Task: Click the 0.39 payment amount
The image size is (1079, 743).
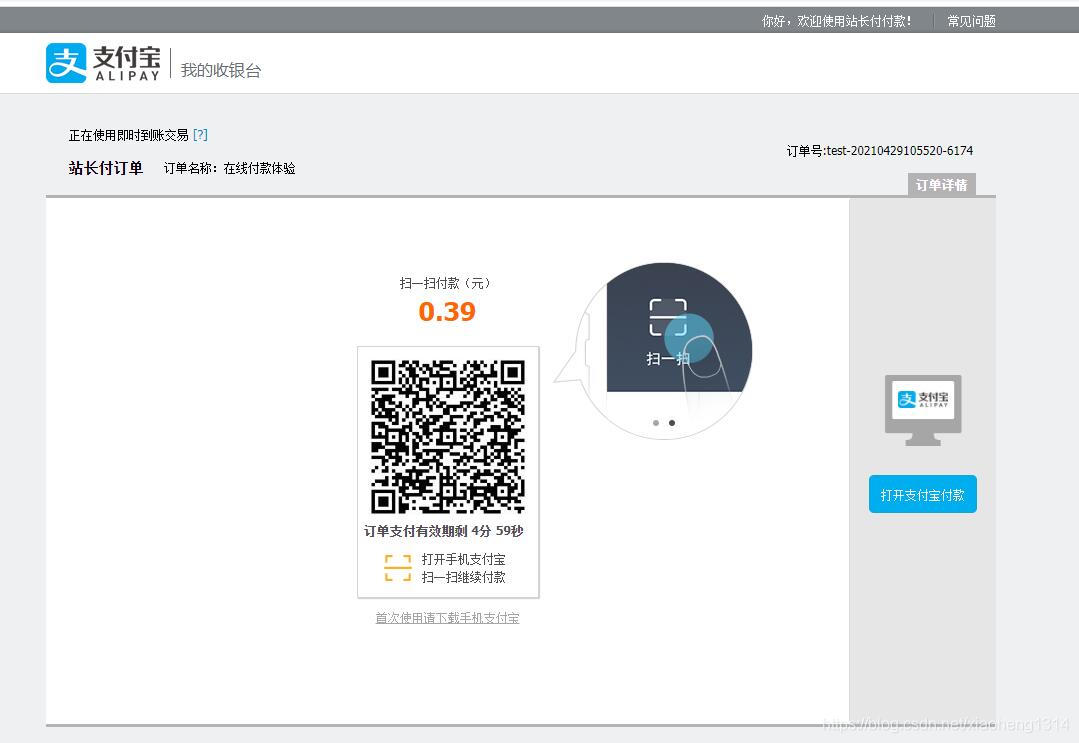Action: pos(447,312)
